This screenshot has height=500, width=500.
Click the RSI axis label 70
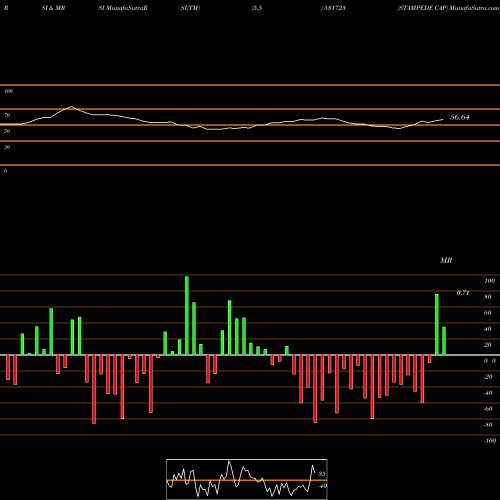(7, 115)
